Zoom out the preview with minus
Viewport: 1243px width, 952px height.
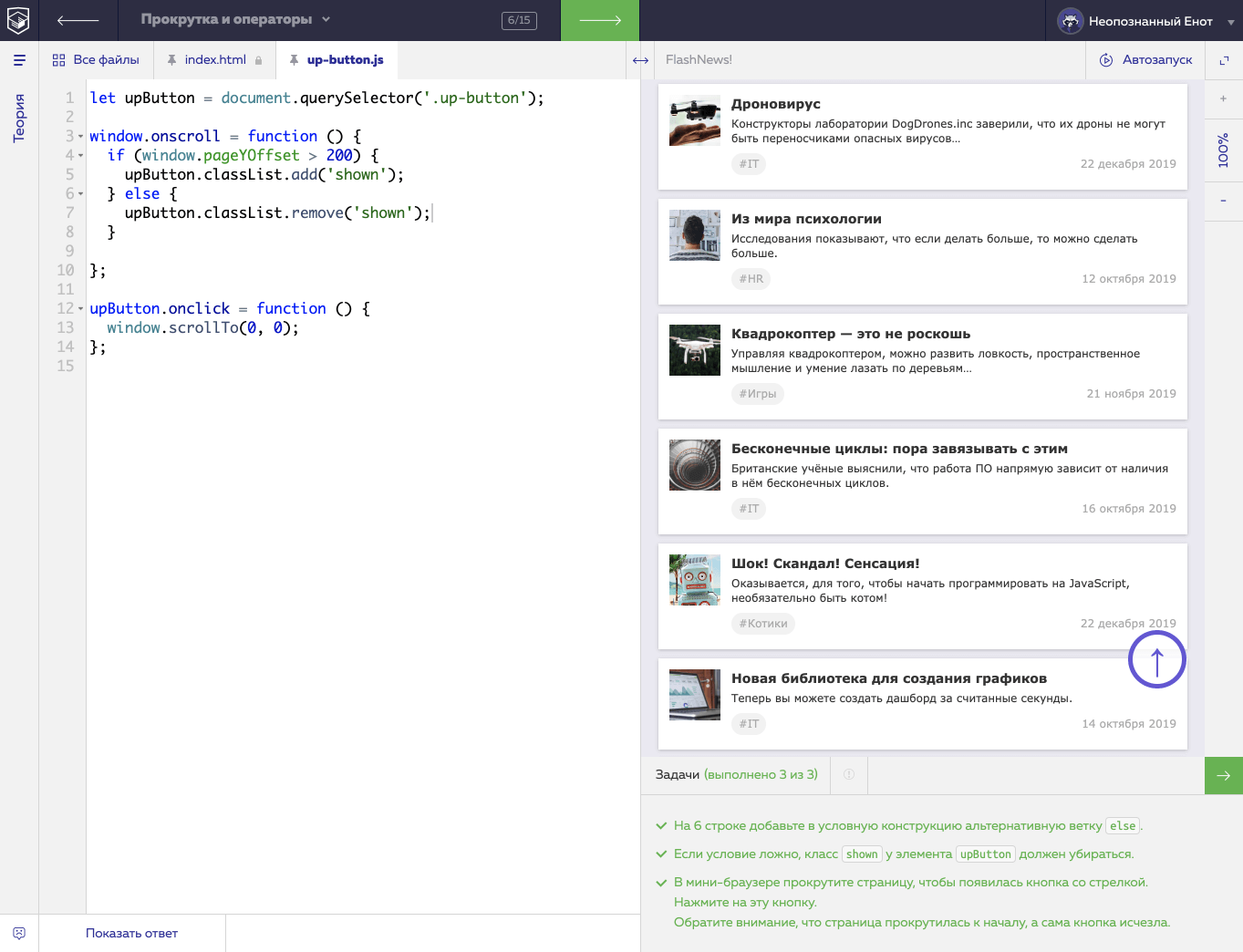[1223, 201]
